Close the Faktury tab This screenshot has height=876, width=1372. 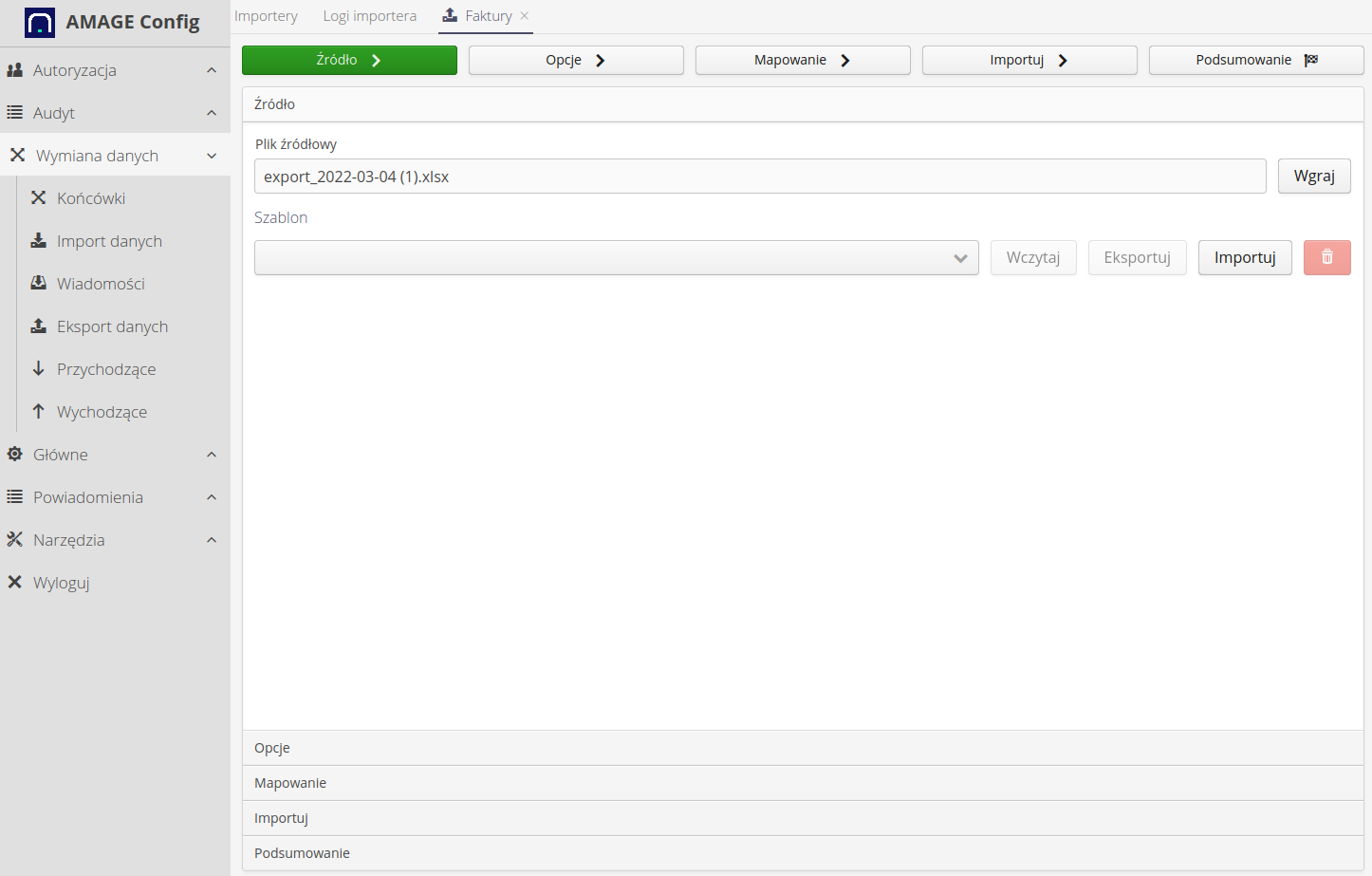[x=524, y=15]
